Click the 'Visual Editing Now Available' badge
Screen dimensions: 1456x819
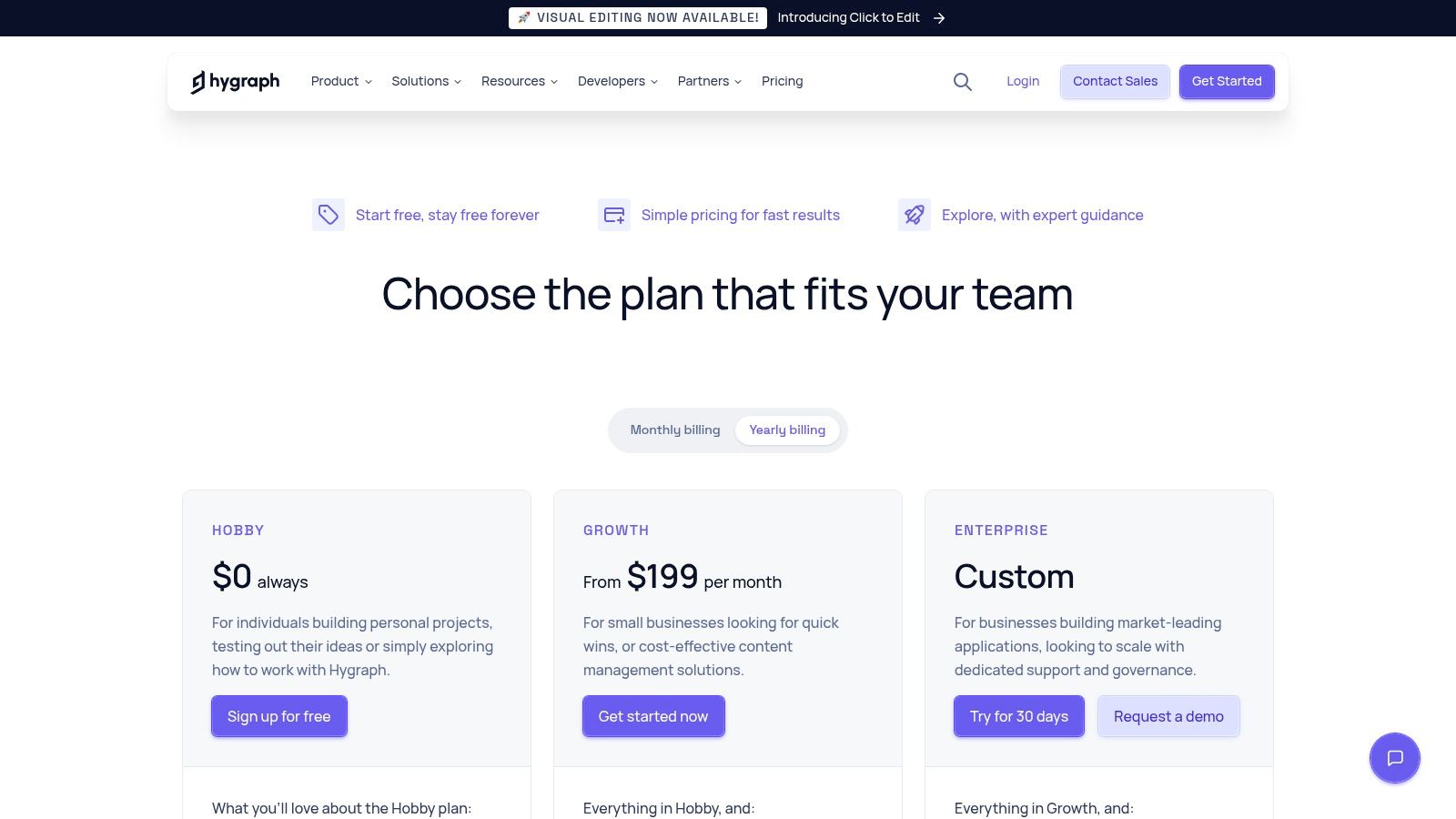pos(637,17)
